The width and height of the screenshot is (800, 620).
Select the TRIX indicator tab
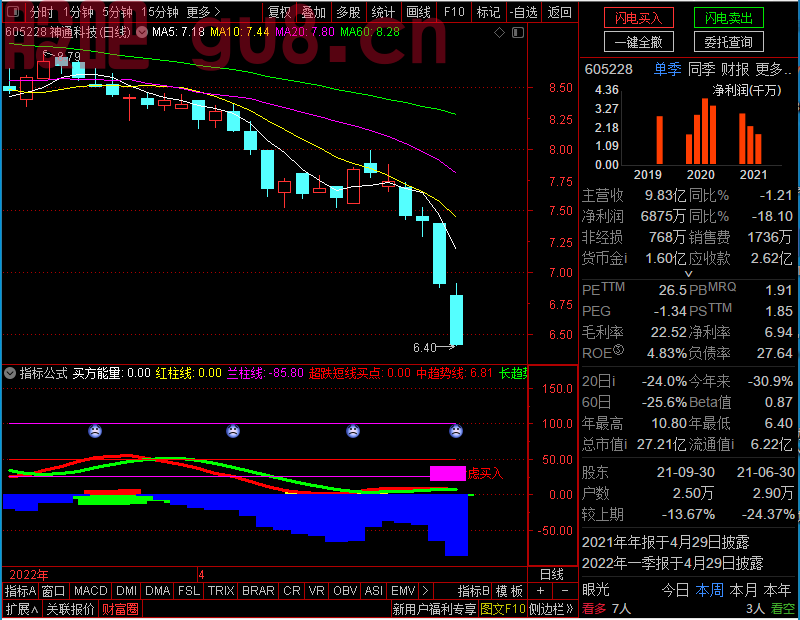[x=221, y=591]
